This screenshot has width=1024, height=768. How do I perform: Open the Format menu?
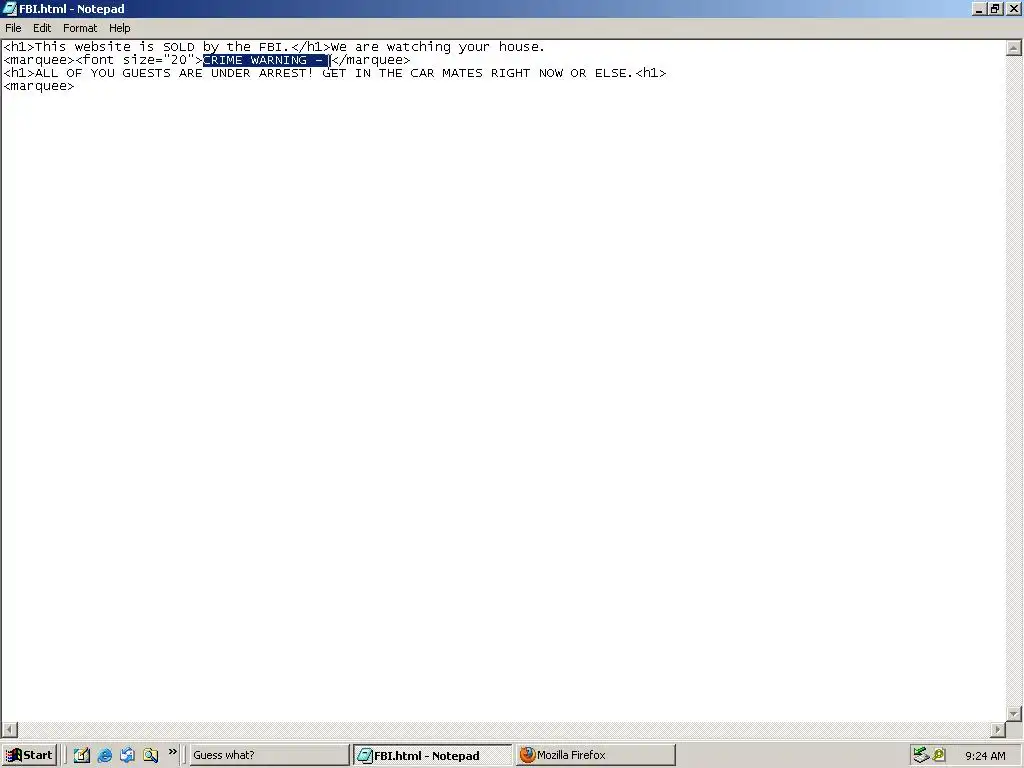[x=80, y=28]
